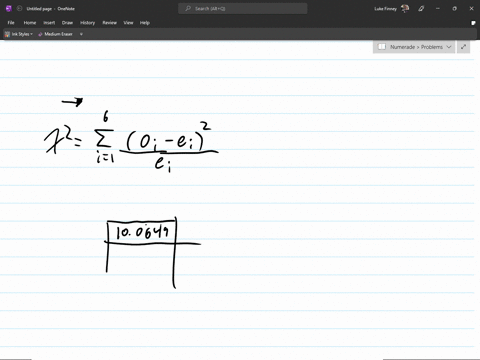Click the pen mode icon in title bar

coord(421,9)
